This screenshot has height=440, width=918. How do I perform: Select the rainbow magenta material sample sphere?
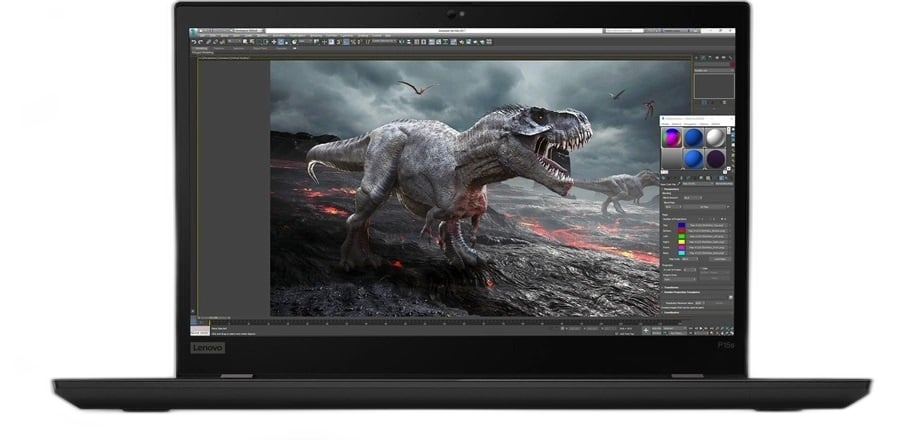click(x=672, y=138)
